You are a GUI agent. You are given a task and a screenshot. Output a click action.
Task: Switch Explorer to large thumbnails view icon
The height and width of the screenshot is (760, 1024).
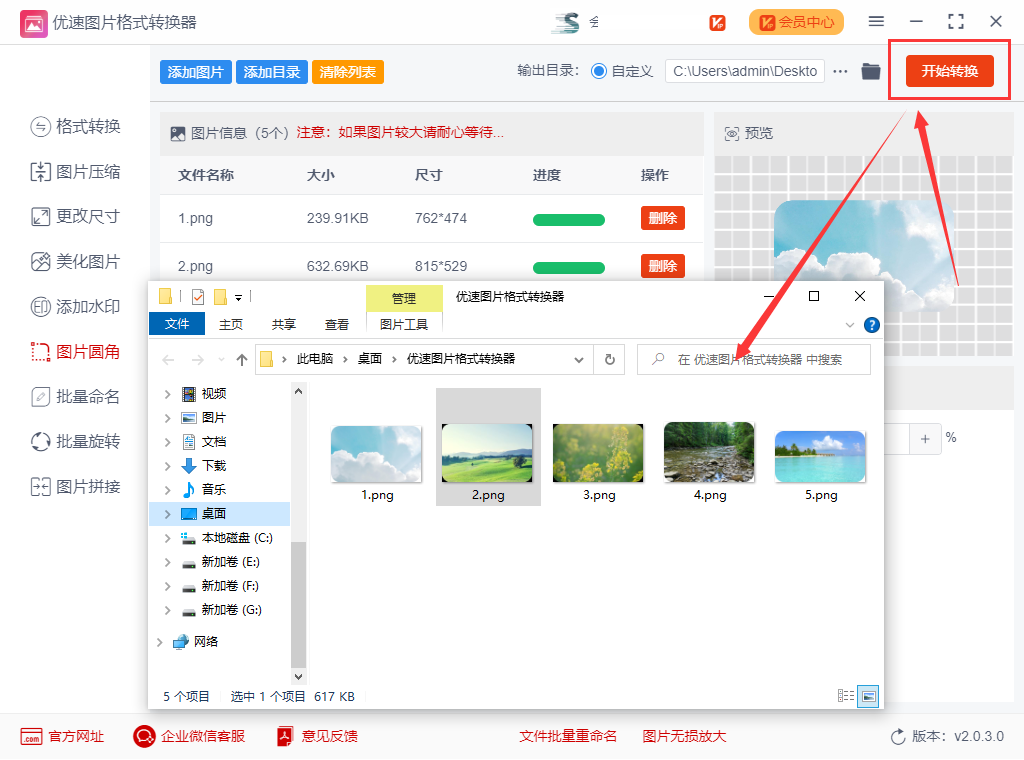pyautogui.click(x=868, y=696)
